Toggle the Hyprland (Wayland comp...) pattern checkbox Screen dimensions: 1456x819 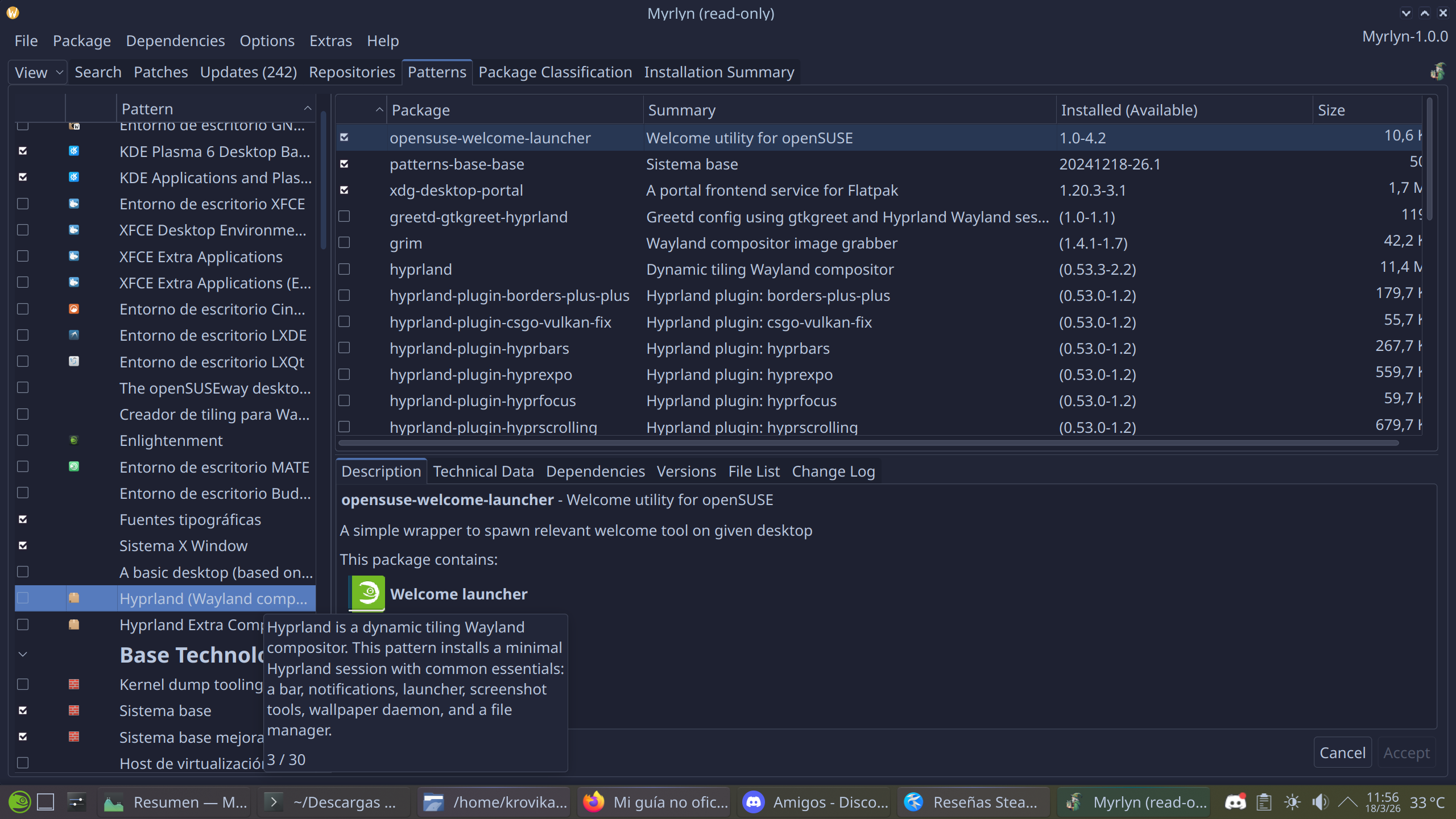pyautogui.click(x=23, y=598)
